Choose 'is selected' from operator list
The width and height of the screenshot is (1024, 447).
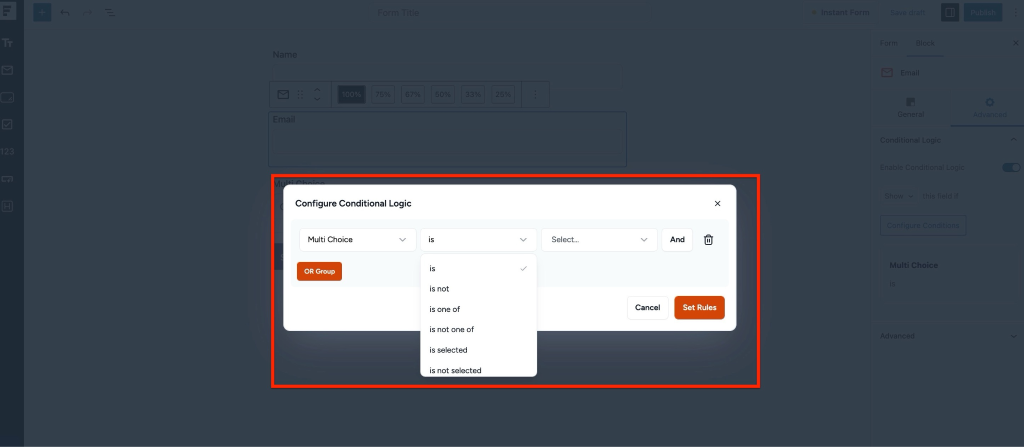[x=448, y=350]
